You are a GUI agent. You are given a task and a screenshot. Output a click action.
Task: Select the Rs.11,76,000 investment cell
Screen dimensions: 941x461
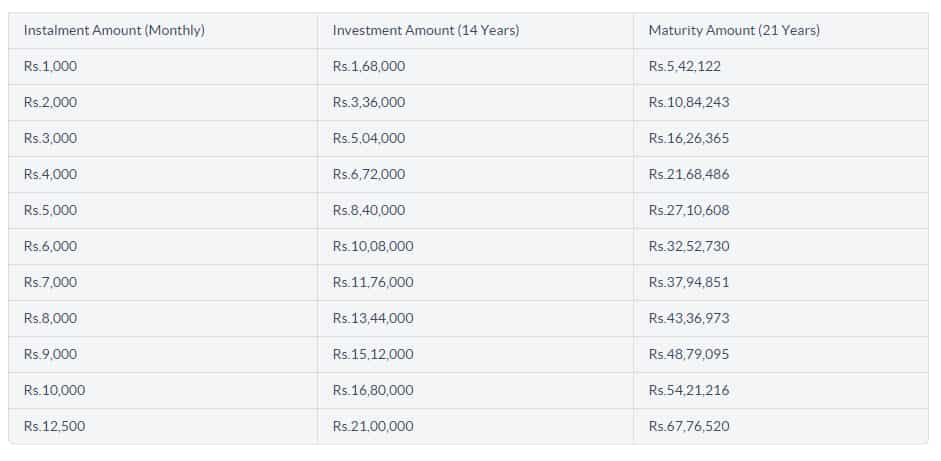point(373,283)
